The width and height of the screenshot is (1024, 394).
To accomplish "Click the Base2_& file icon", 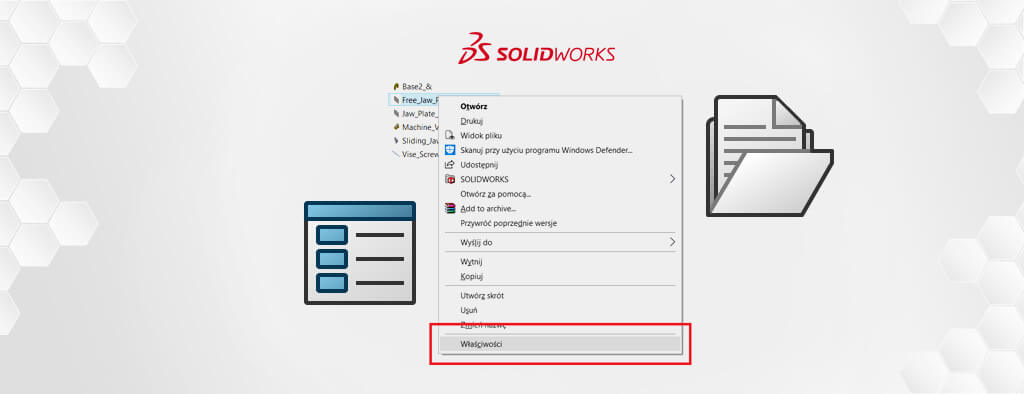I will 396,86.
